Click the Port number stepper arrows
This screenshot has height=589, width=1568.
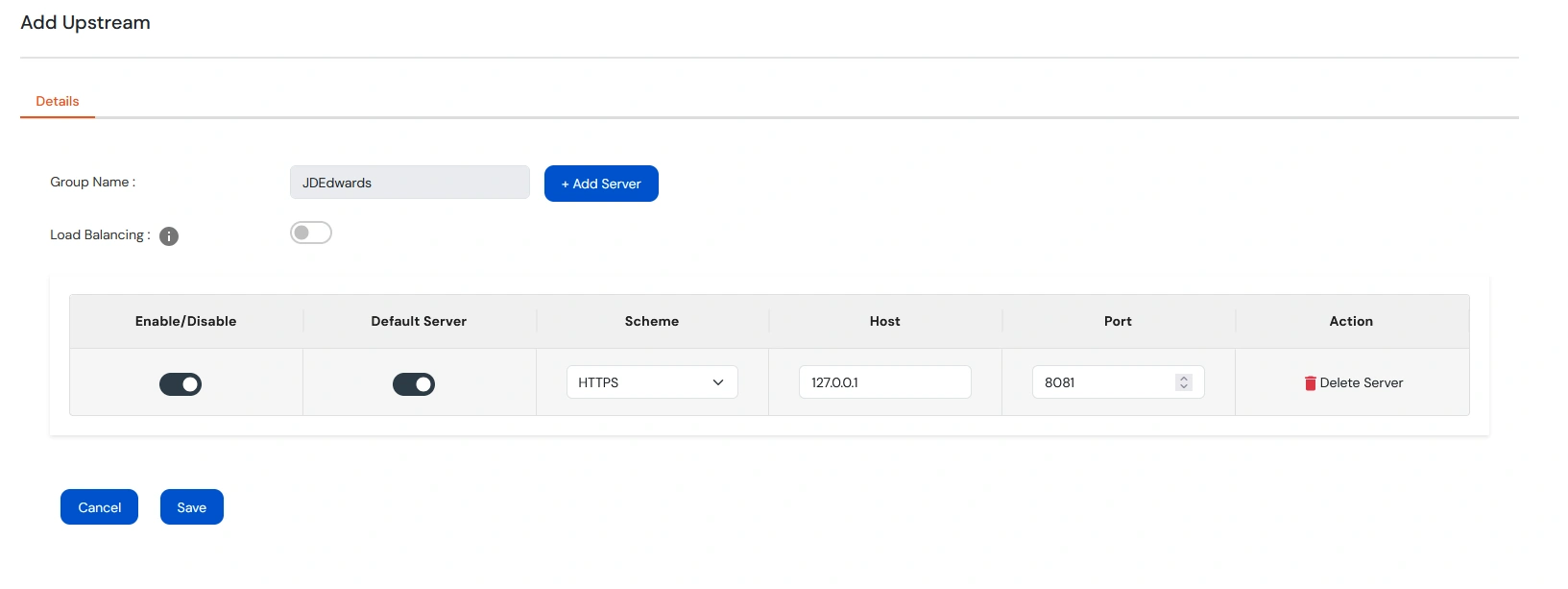(x=1184, y=382)
